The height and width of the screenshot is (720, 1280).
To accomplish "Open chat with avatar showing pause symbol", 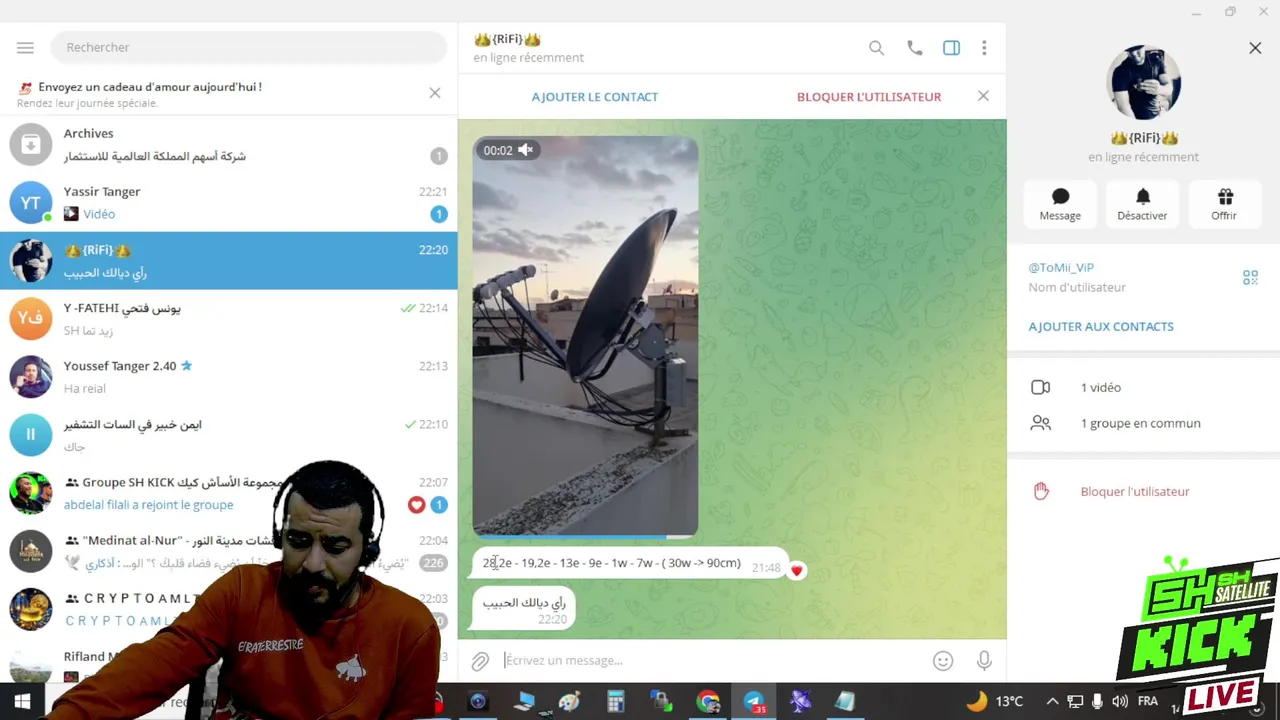I will point(31,435).
